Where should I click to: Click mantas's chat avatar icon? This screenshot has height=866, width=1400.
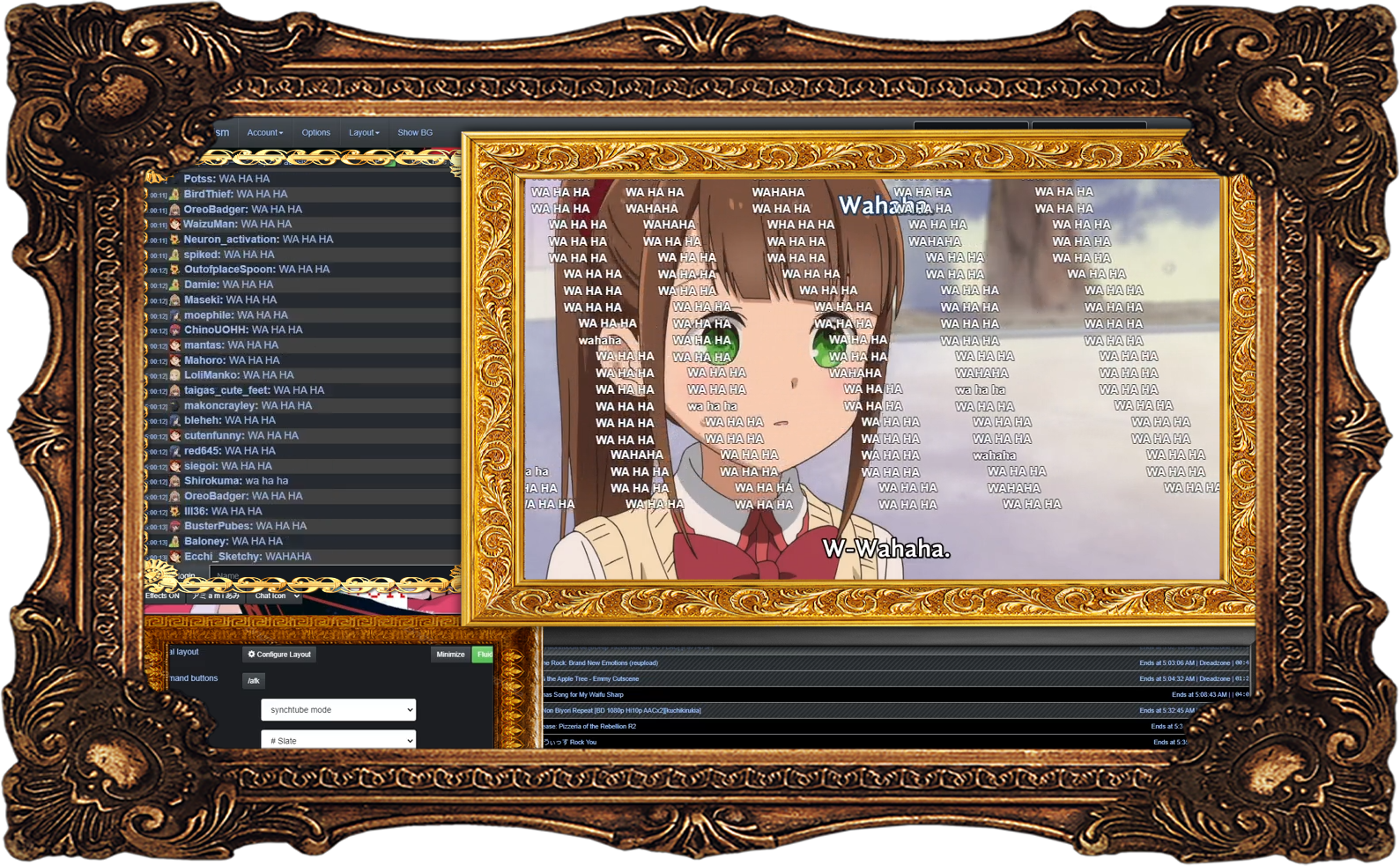(174, 345)
